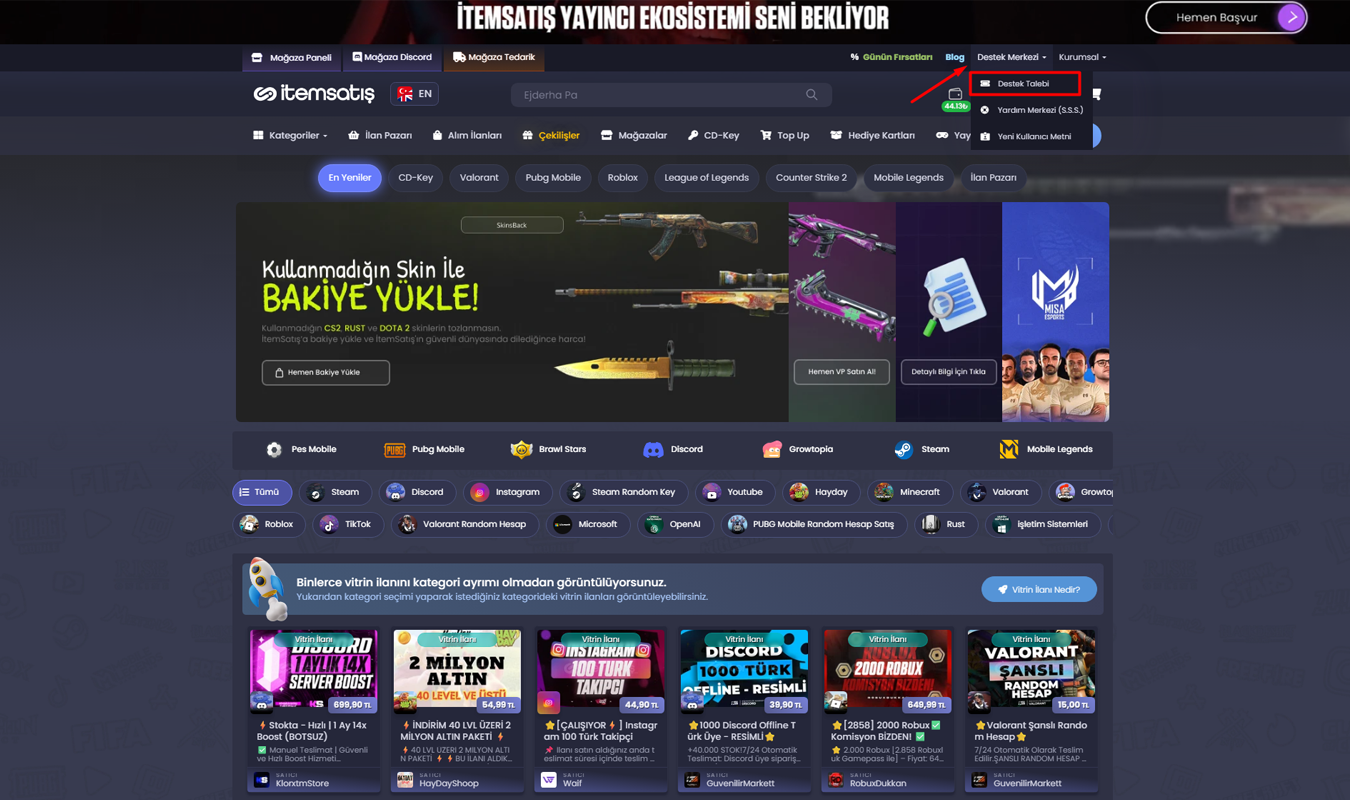The width and height of the screenshot is (1350, 800).
Task: Expand the Kurumsal dropdown
Action: coord(1082,57)
